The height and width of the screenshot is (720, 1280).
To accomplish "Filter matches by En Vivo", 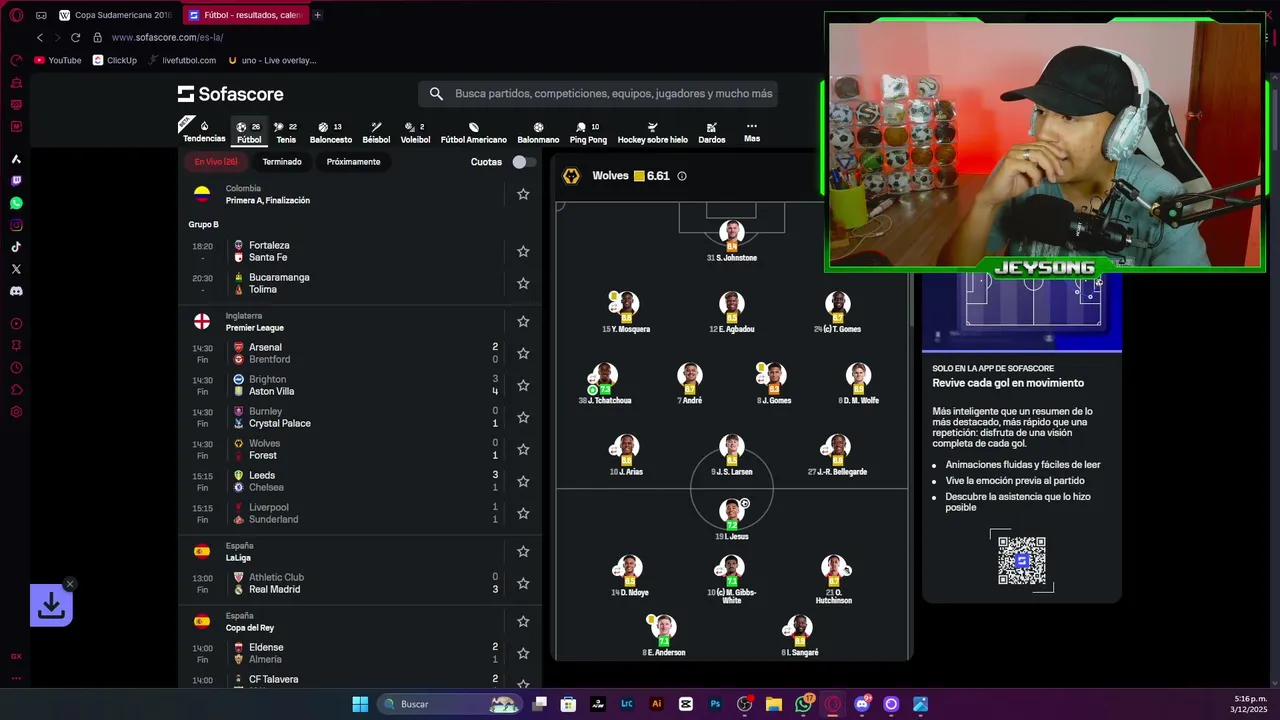I will [216, 162].
